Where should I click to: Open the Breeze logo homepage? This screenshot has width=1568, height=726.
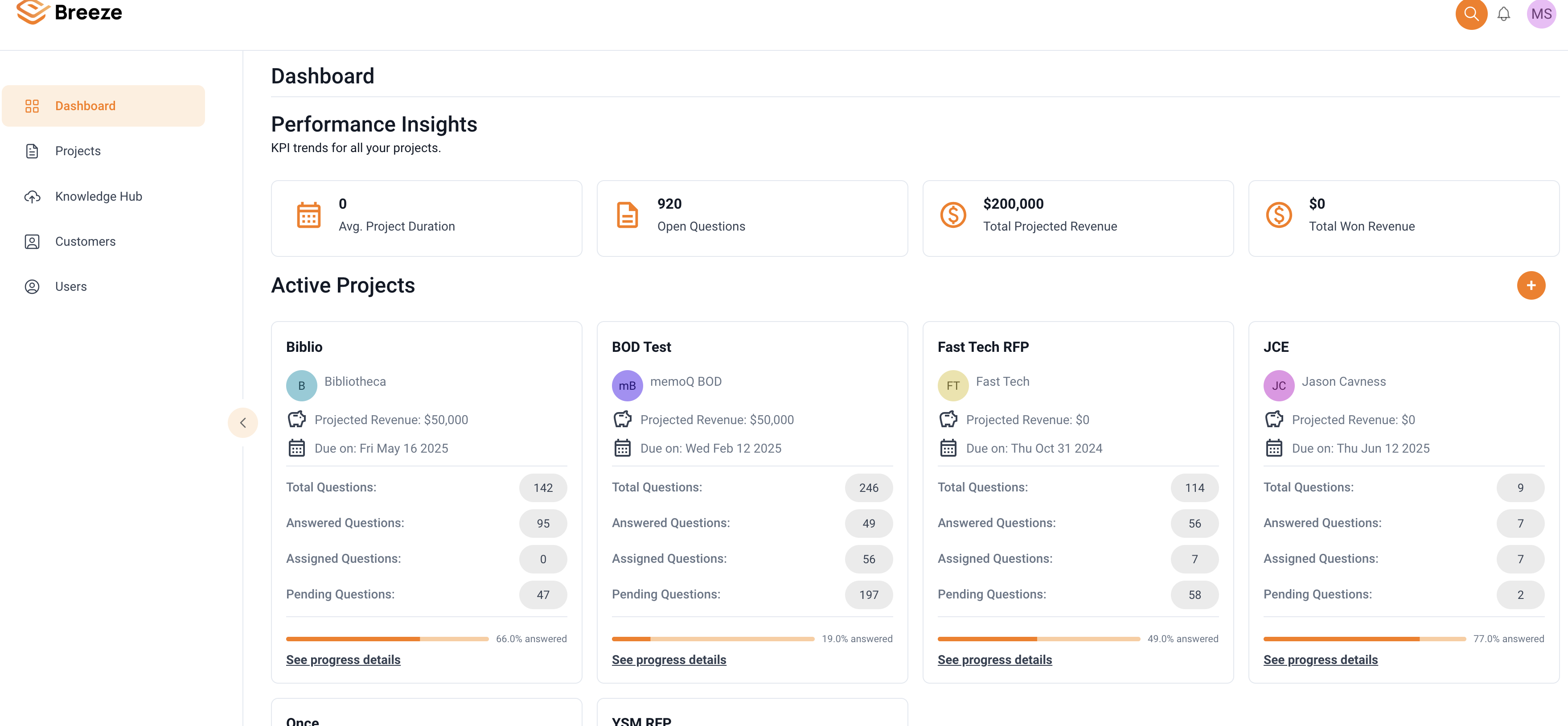click(x=69, y=12)
